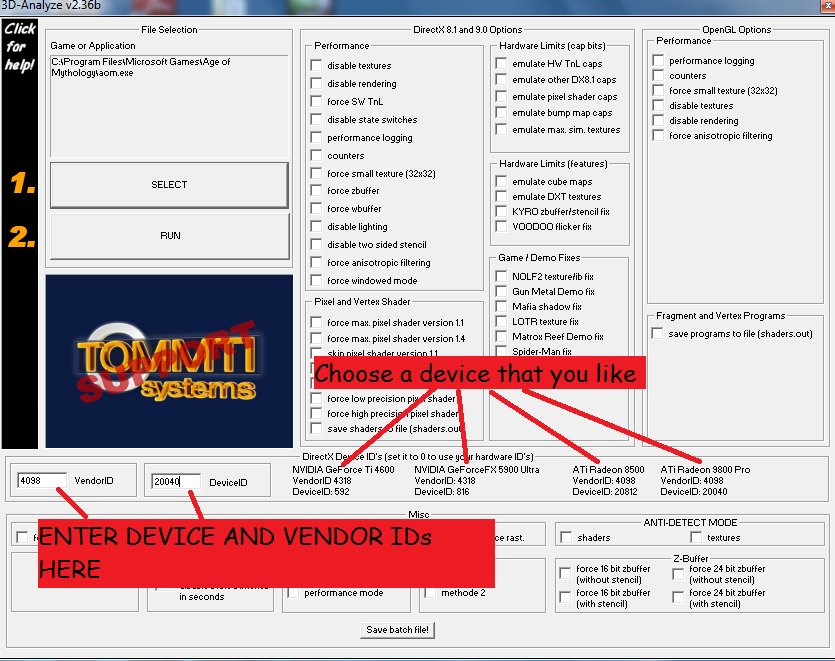835x661 pixels.
Task: Check emulate DXT textures
Action: coord(501,196)
